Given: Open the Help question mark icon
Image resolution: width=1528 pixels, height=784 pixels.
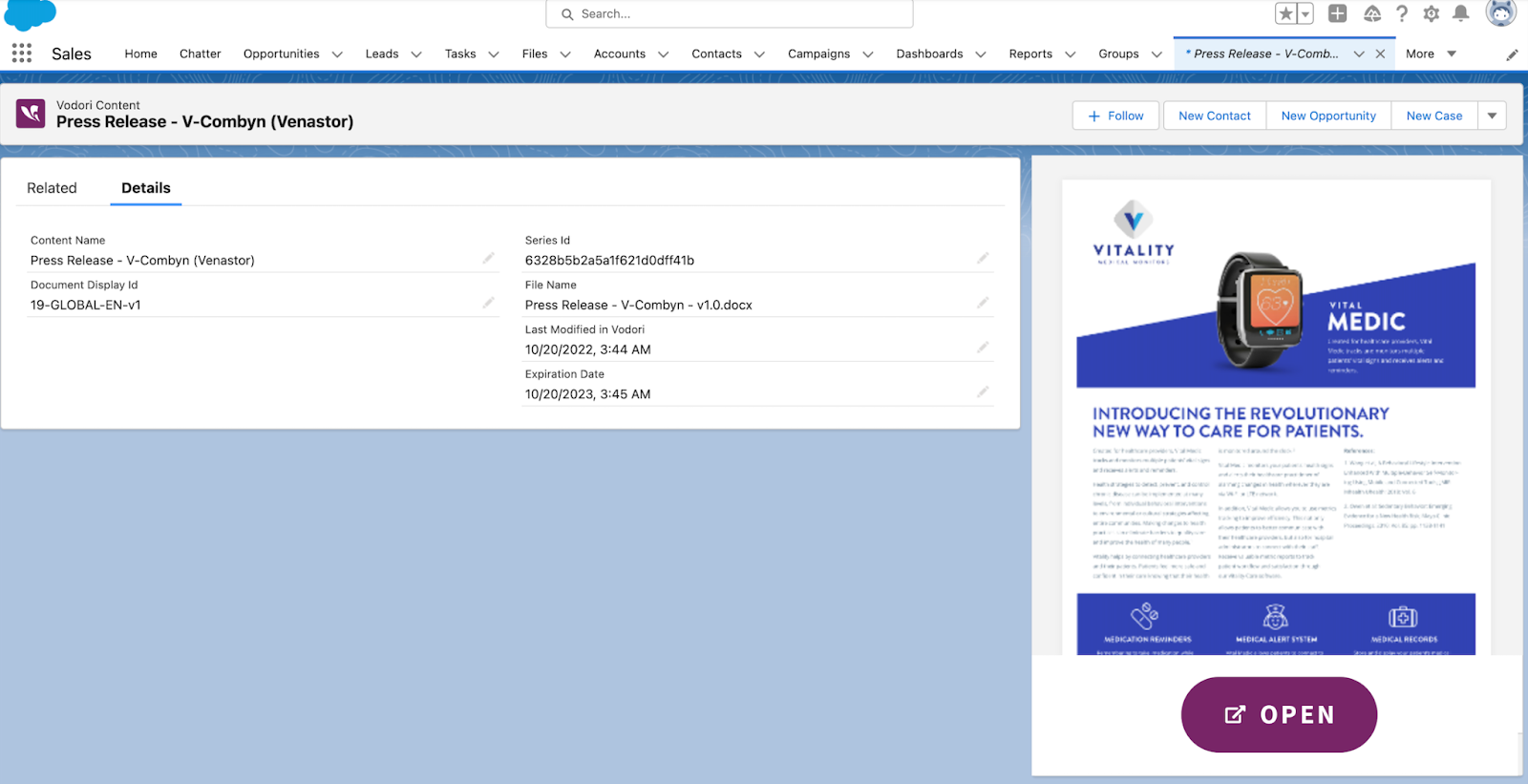Looking at the screenshot, I should point(1402,13).
